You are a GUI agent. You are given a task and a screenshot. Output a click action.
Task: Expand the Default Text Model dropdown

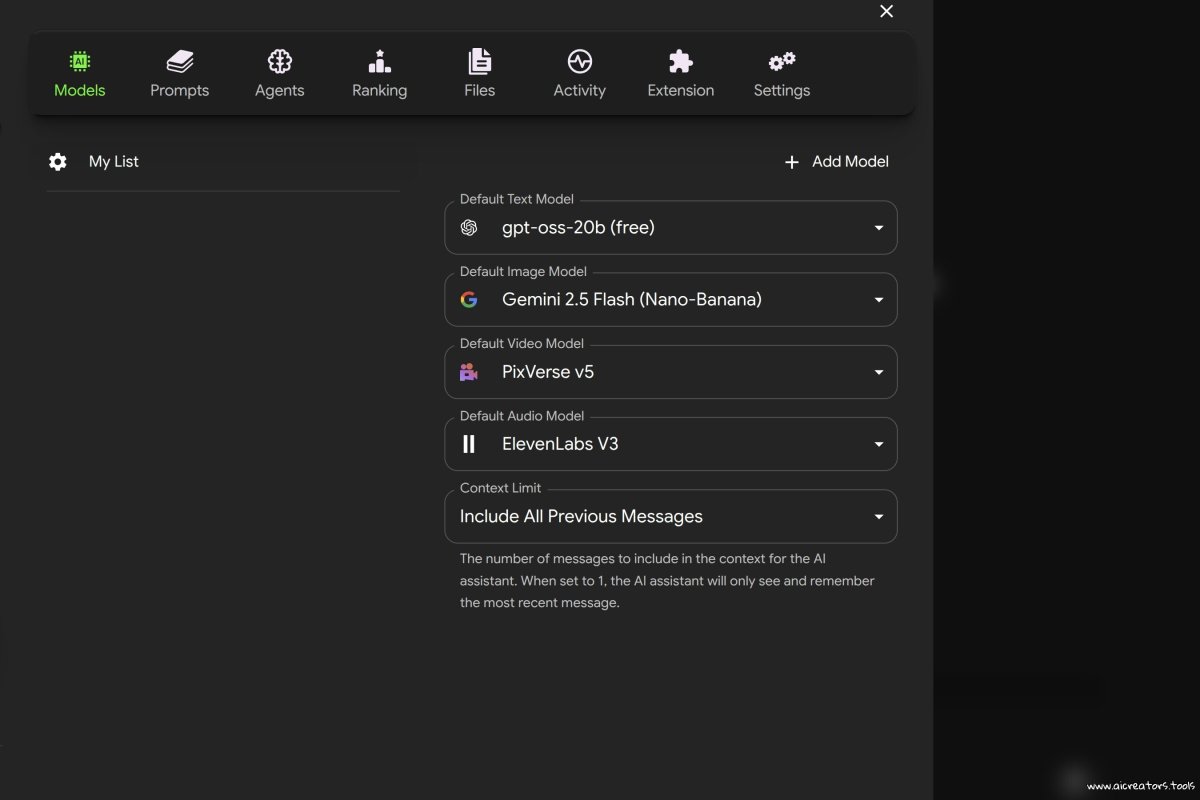coord(878,227)
